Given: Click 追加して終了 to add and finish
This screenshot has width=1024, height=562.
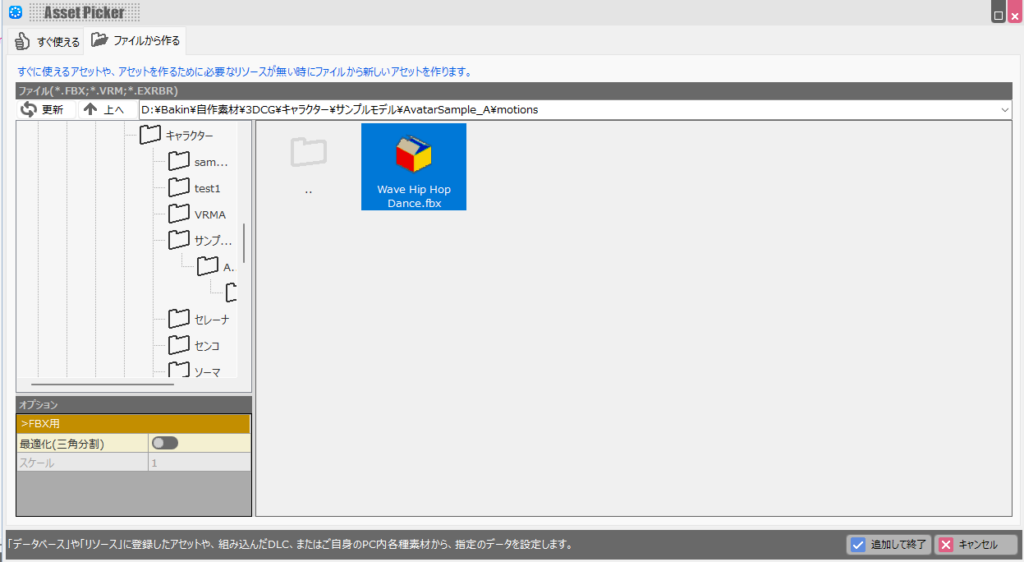Looking at the screenshot, I should [x=889, y=544].
